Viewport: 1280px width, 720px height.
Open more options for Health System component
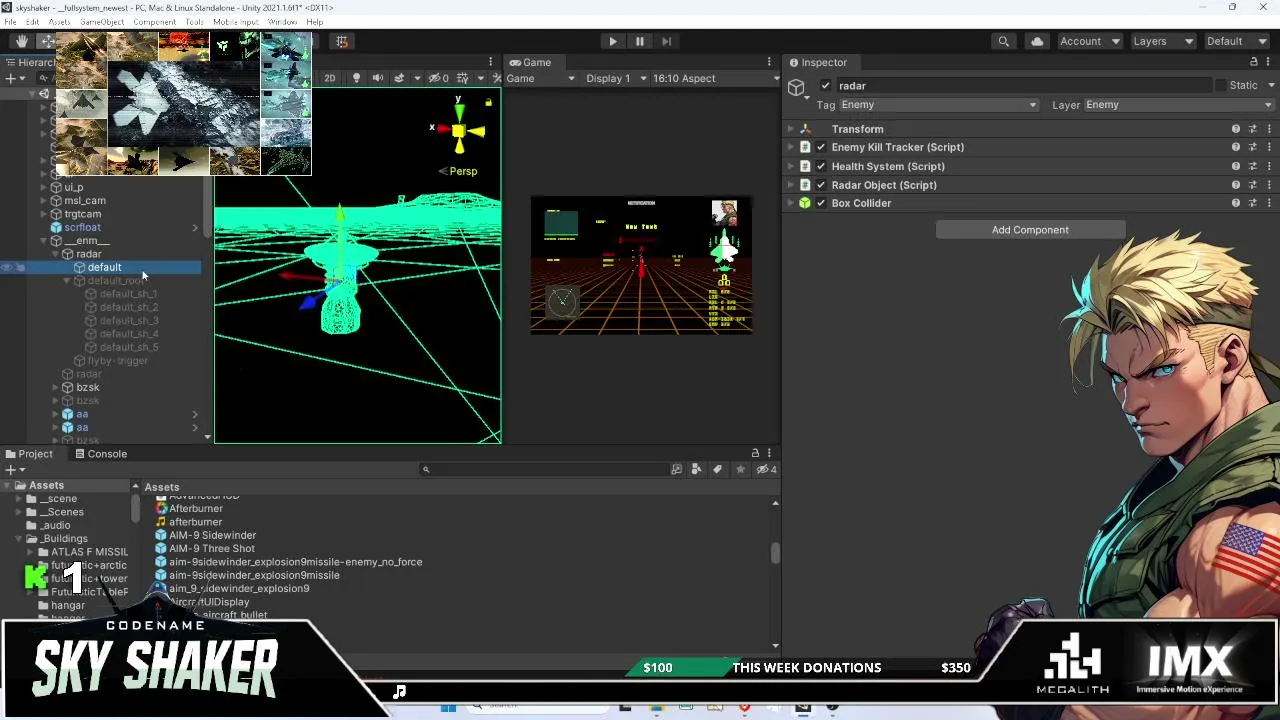click(x=1268, y=166)
